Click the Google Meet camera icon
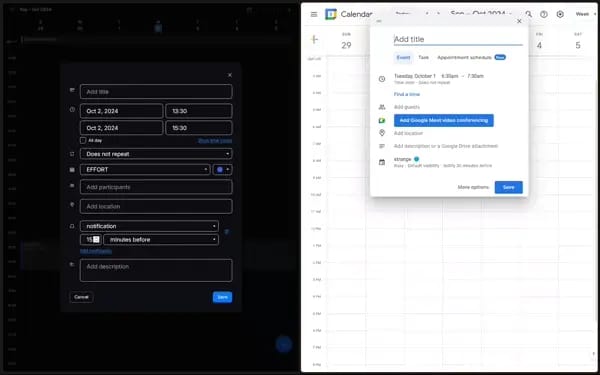Screen dimensions: 600x375 coord(382,121)
